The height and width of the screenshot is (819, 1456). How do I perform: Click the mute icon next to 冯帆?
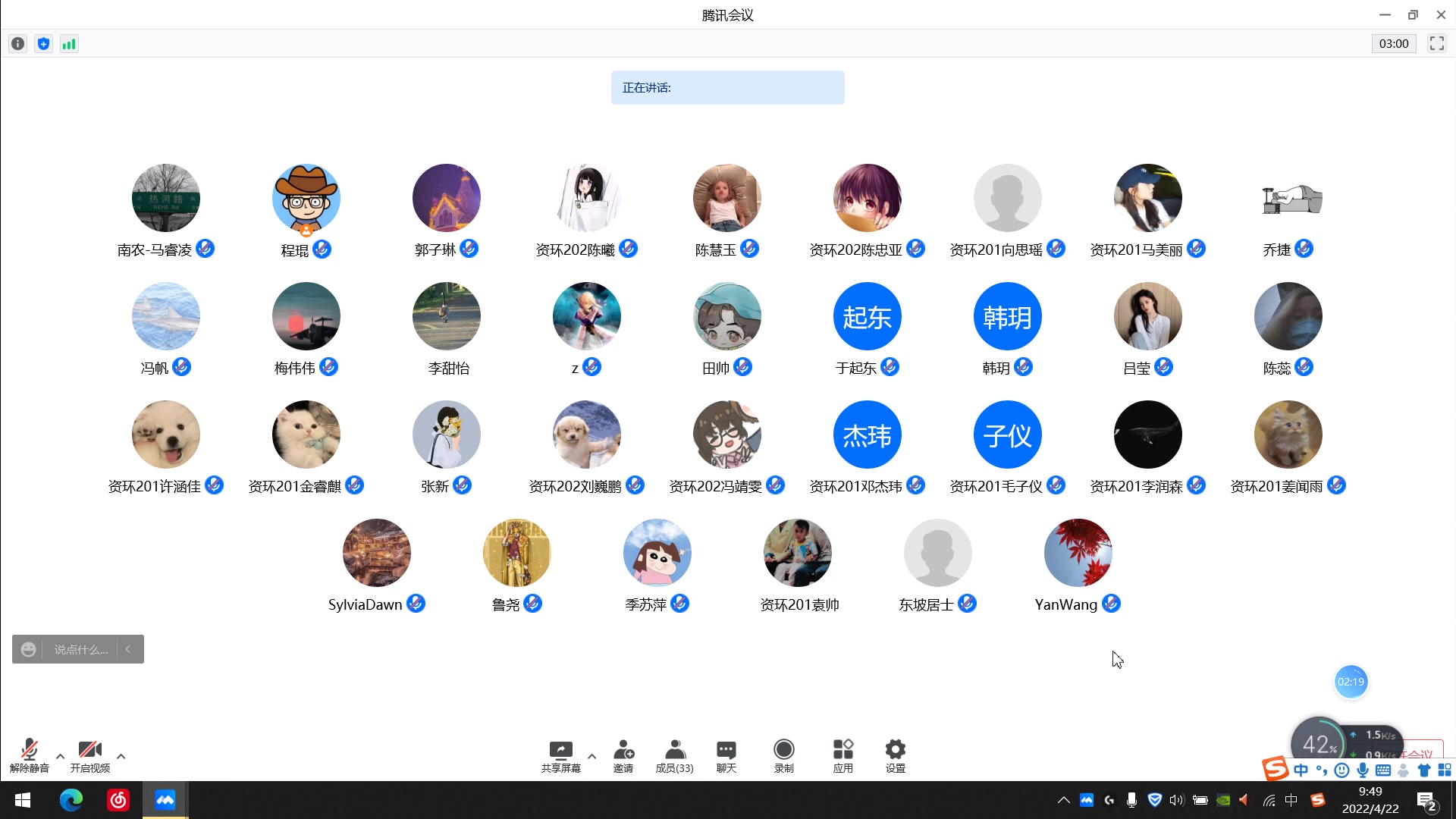point(181,367)
